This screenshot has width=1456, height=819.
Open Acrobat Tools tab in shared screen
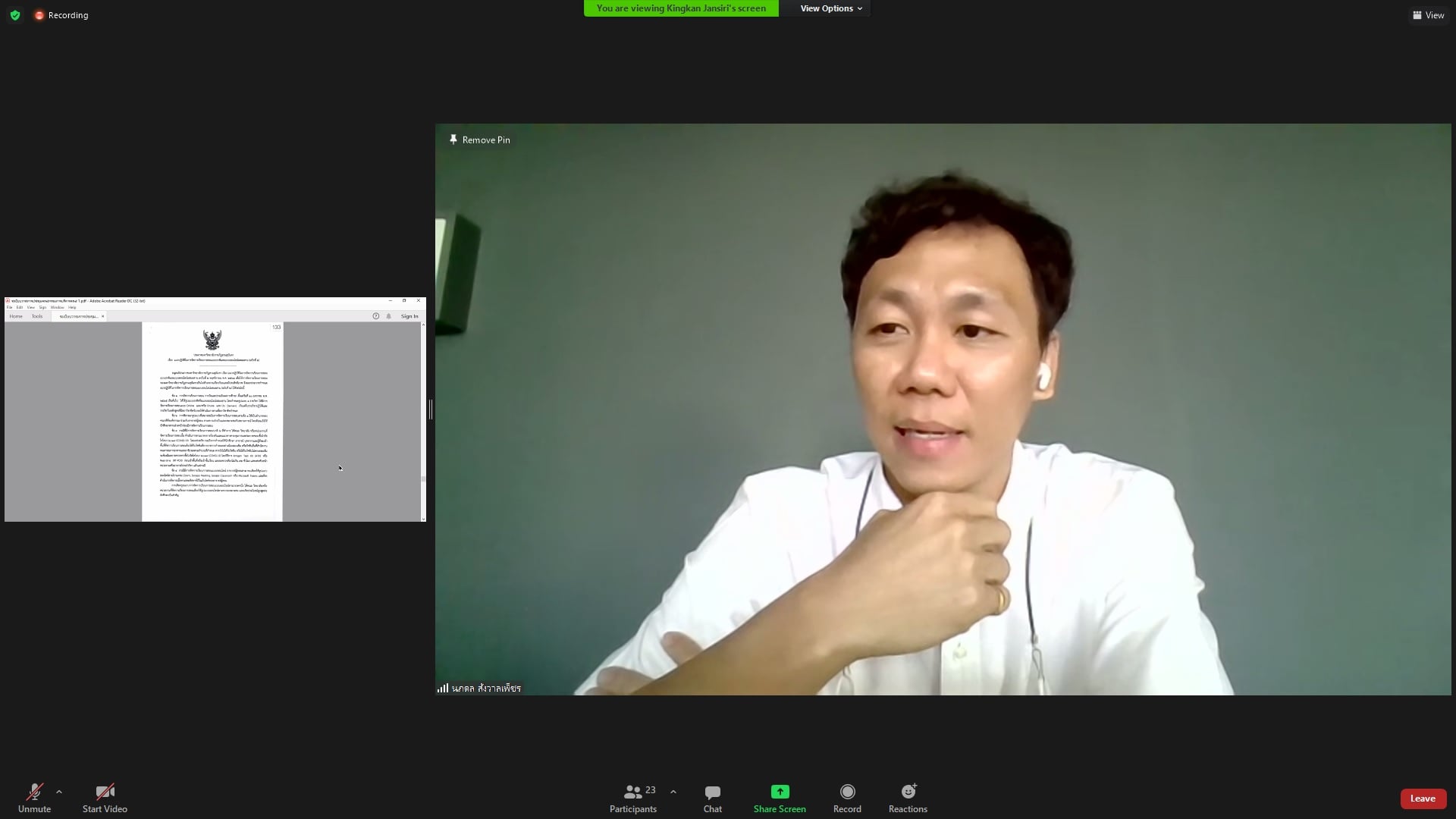pos(37,316)
